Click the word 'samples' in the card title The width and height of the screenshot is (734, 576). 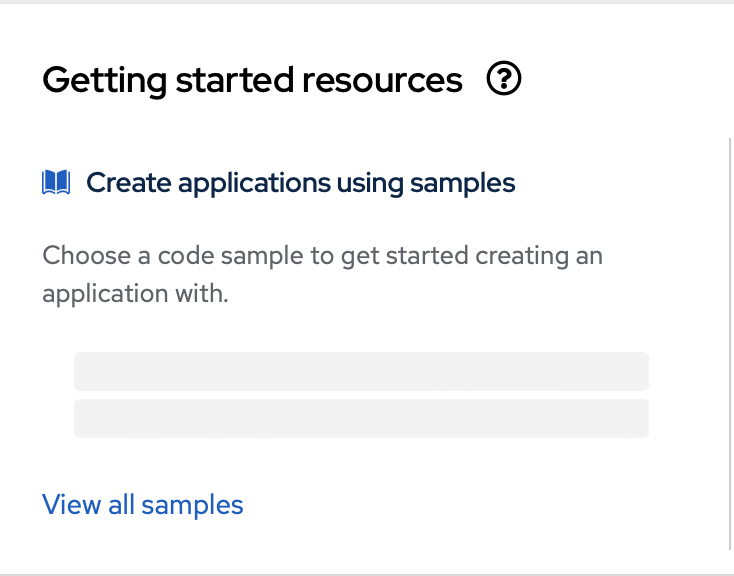[468, 183]
